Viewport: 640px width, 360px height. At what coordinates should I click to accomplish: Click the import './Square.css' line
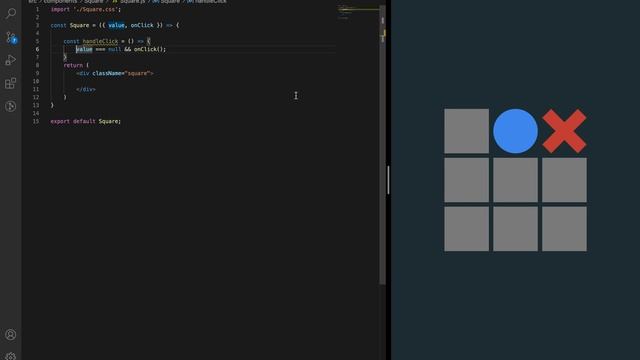point(86,9)
